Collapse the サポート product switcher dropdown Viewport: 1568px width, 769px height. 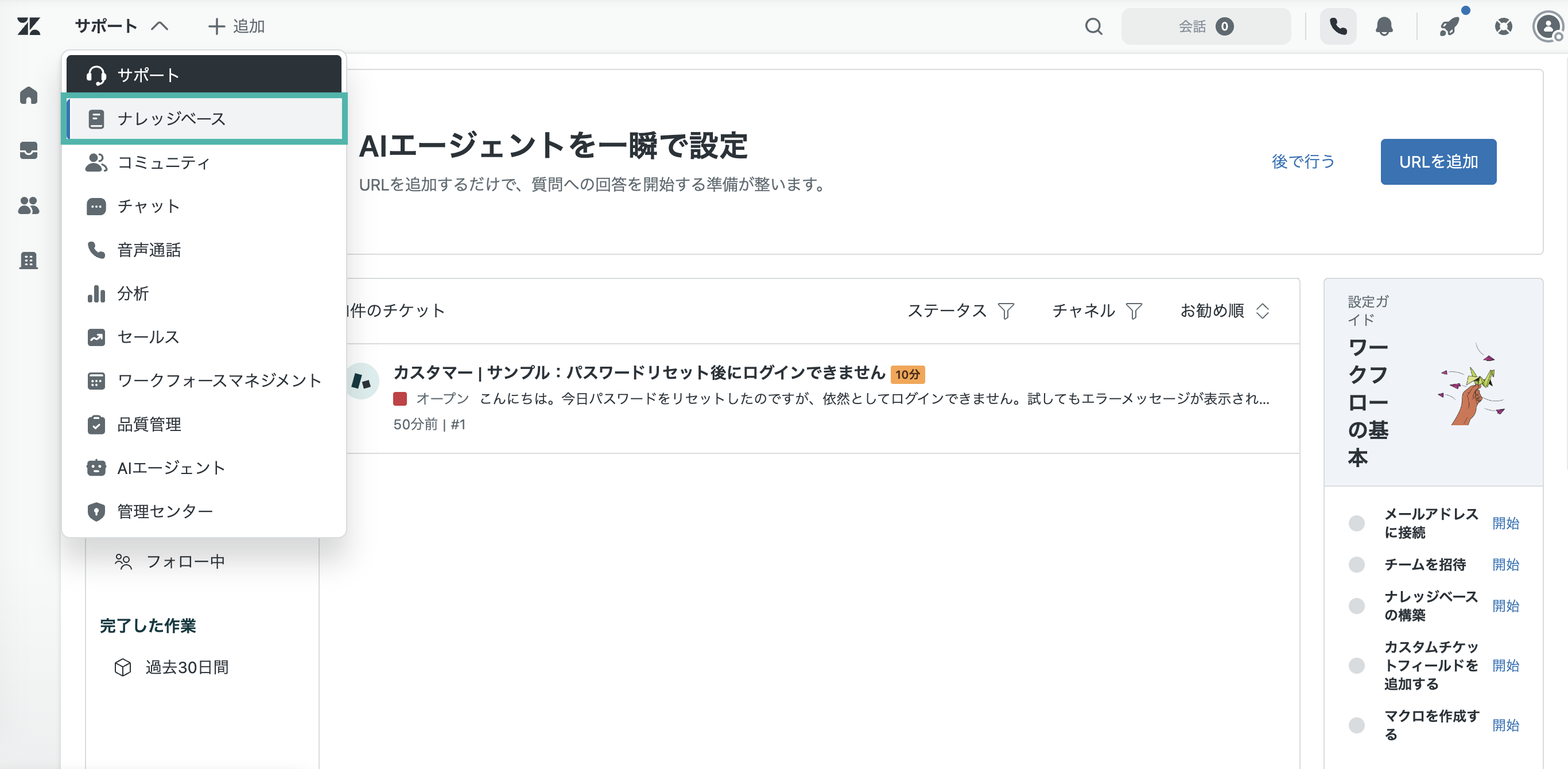[x=121, y=26]
